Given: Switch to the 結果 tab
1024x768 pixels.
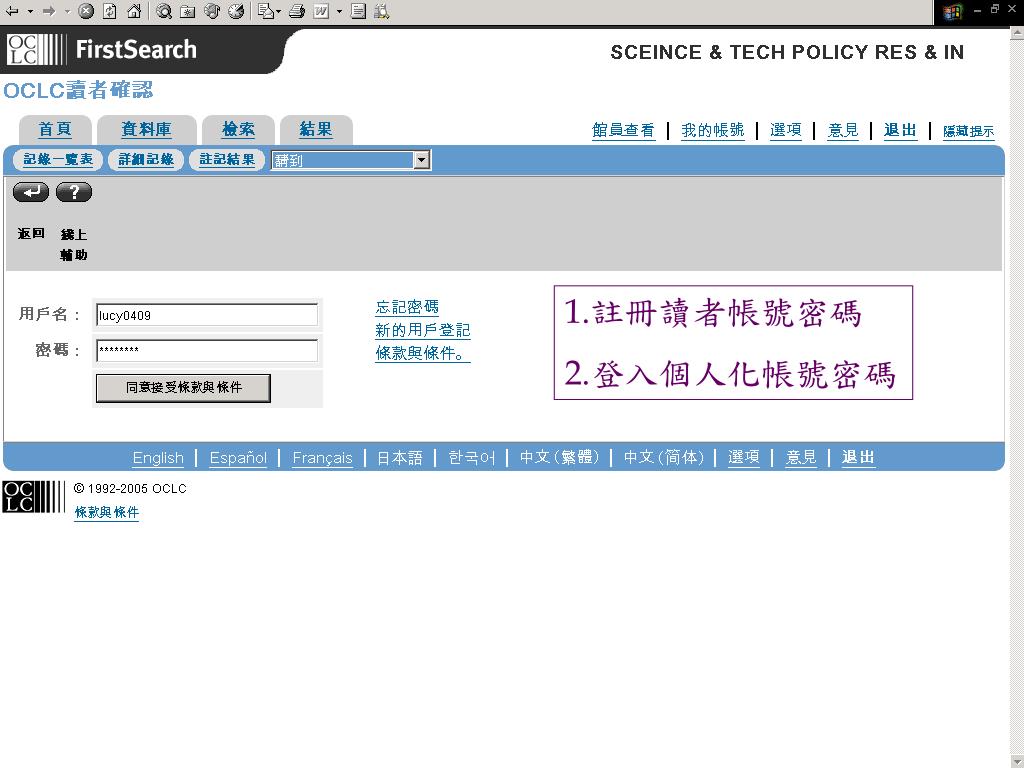Looking at the screenshot, I should 316,129.
